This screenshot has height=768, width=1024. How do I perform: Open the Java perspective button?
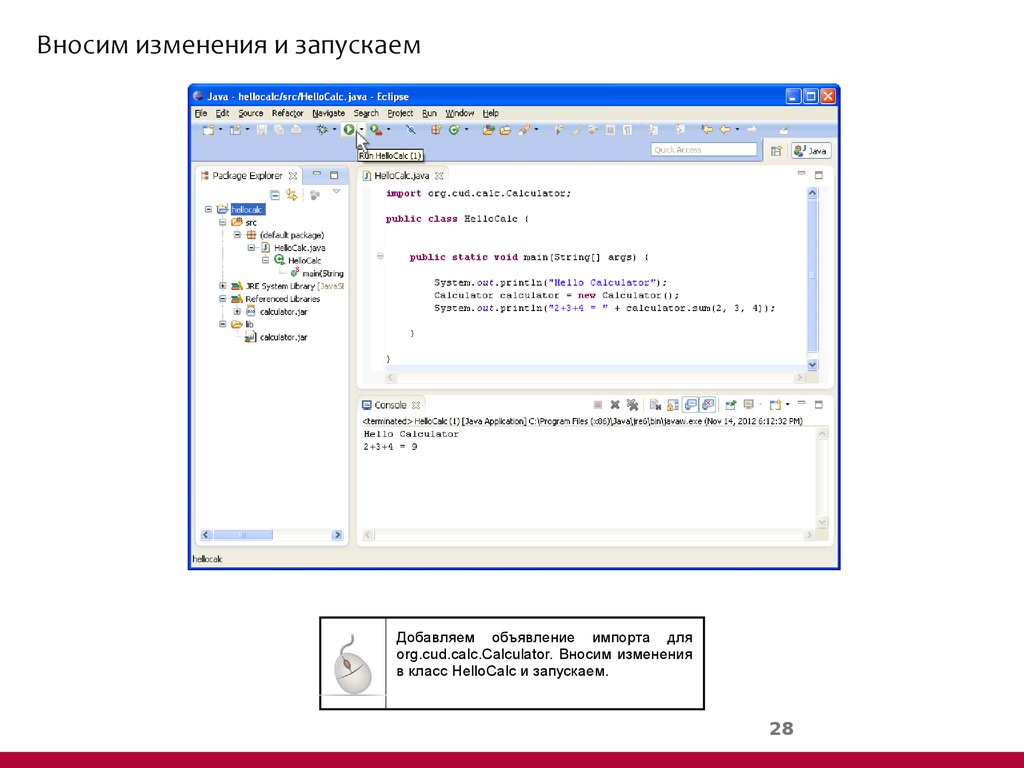pos(811,149)
